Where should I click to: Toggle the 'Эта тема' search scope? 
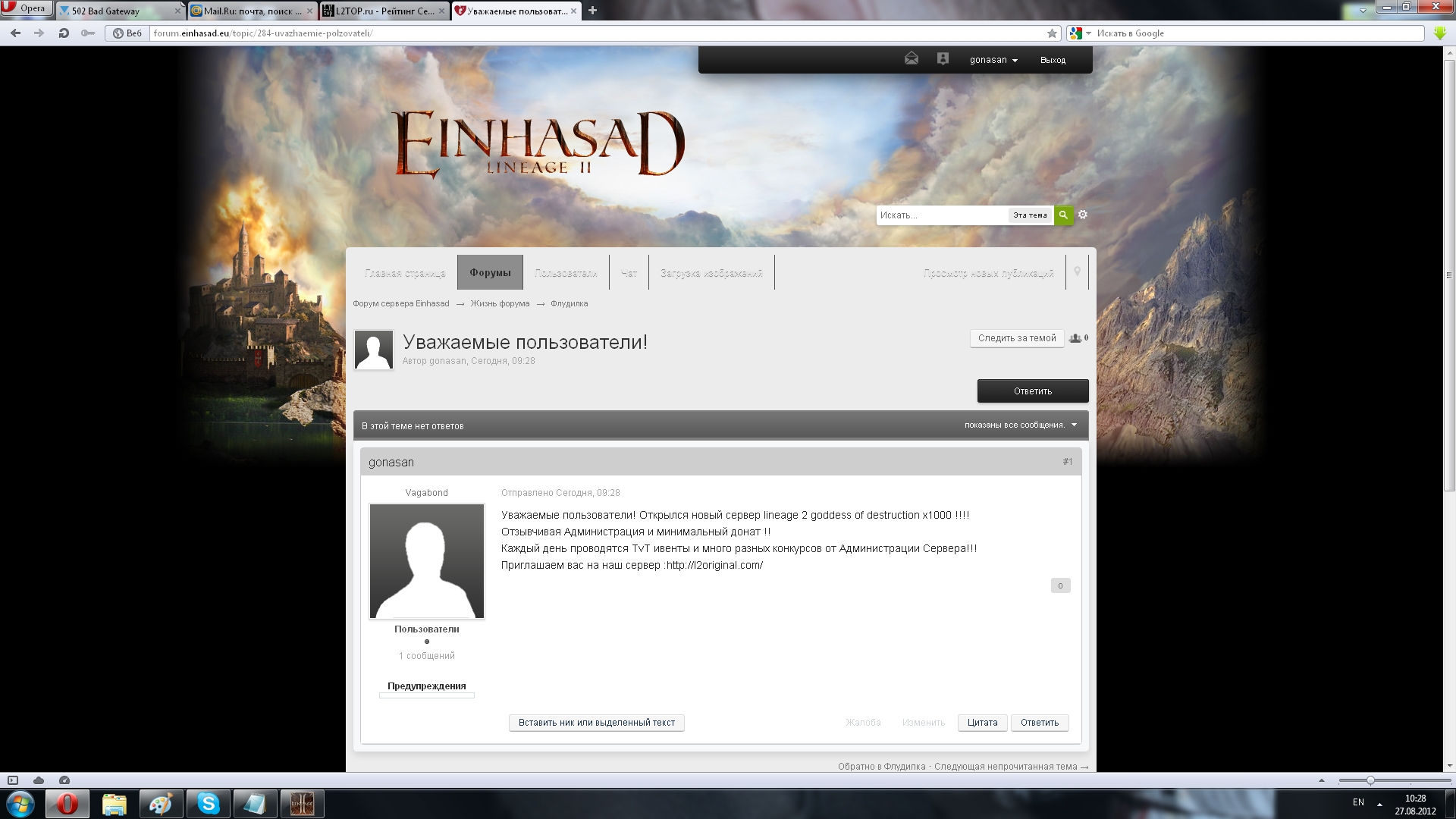[1030, 215]
